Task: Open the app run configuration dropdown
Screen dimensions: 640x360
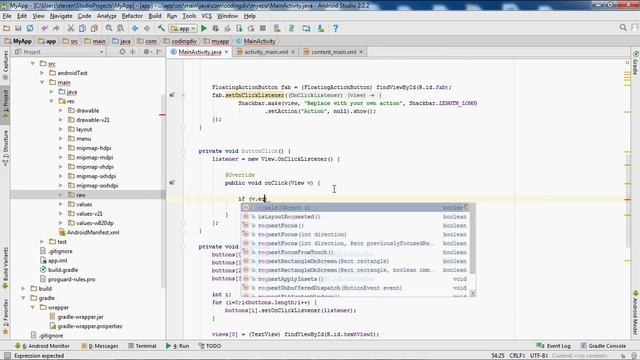Action: point(183,29)
